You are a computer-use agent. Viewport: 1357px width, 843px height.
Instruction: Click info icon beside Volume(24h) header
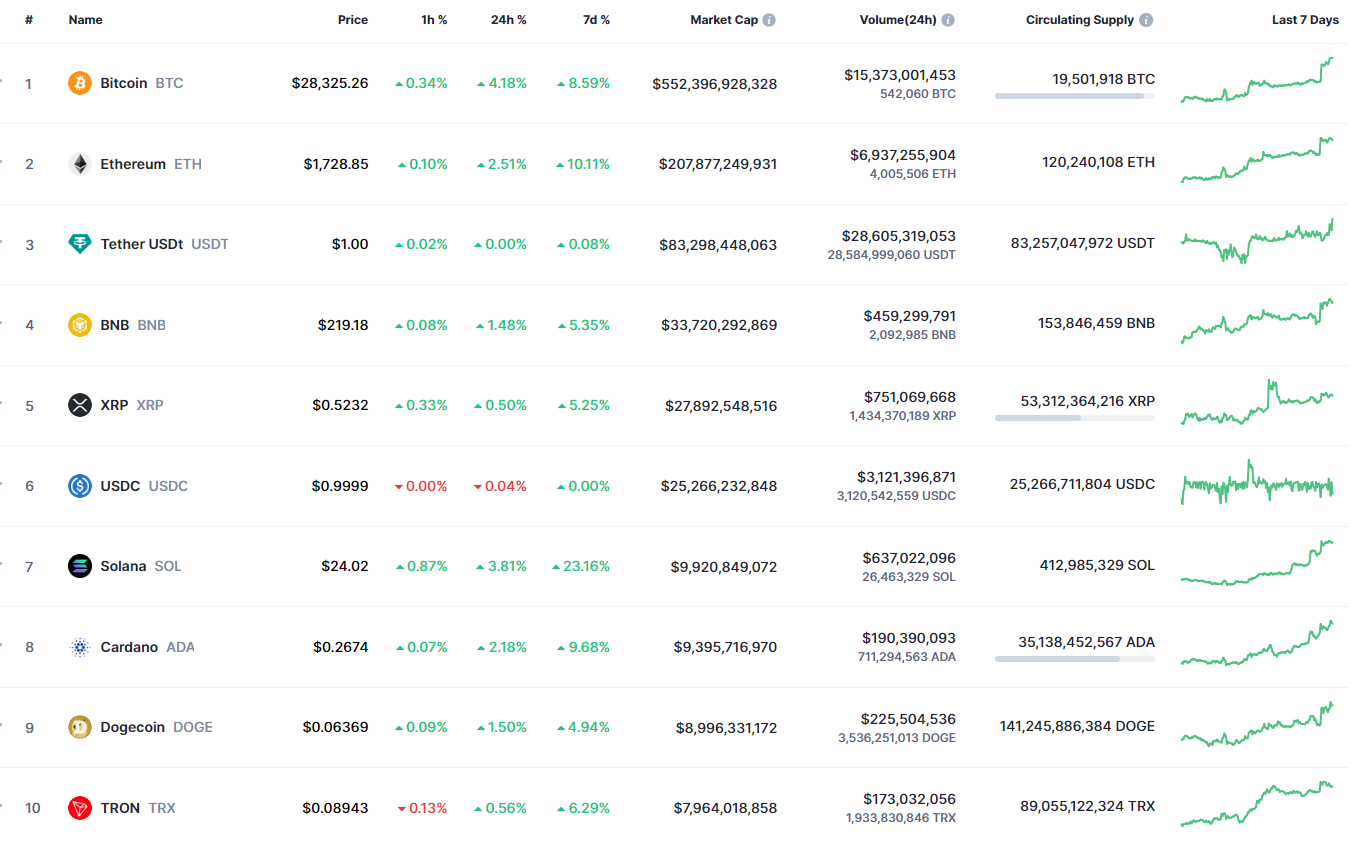tap(948, 20)
